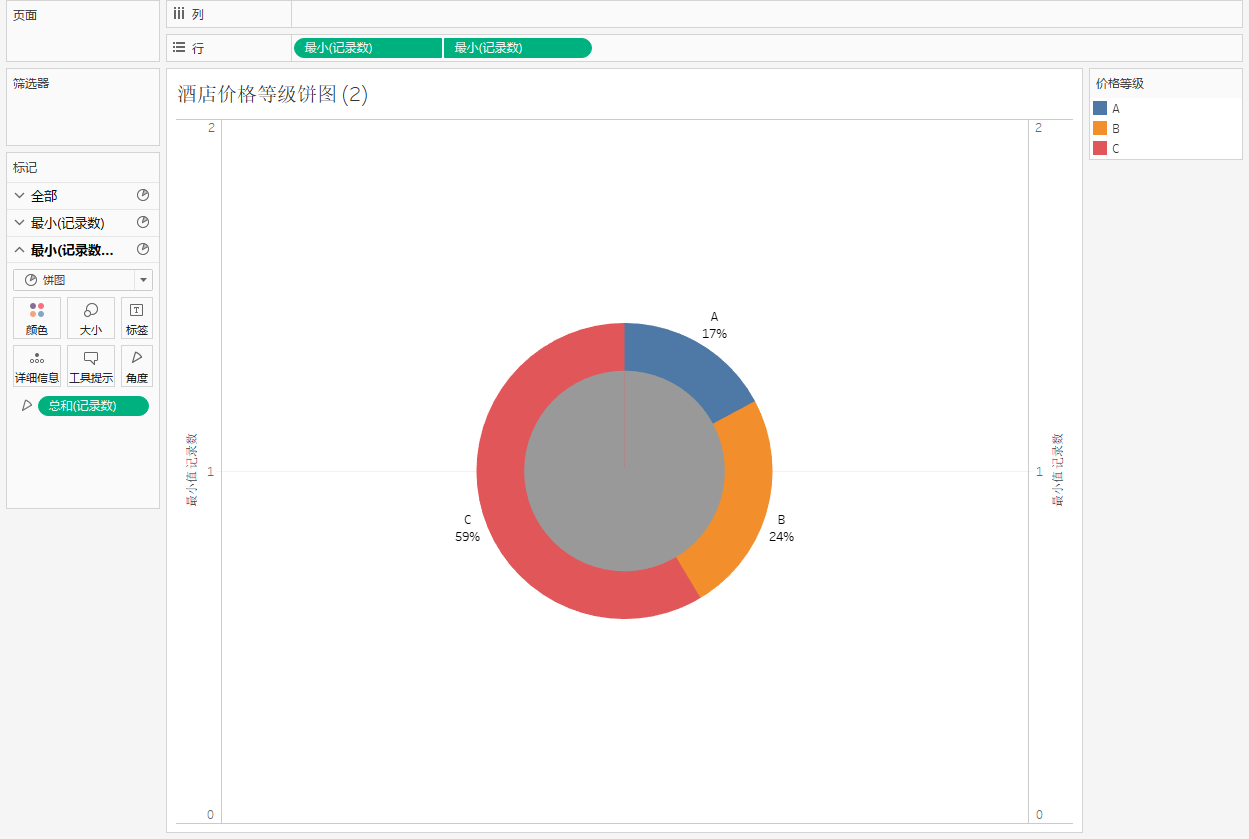The image size is (1249, 839).
Task: Click the right axis title 最小值 记录数
Action: tap(1057, 470)
